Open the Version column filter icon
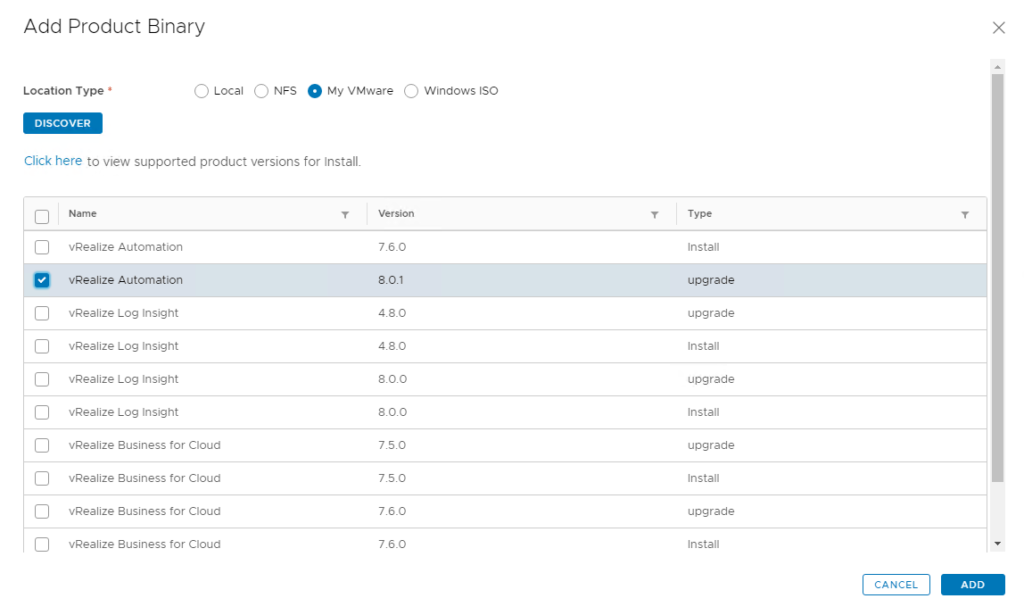 654,215
